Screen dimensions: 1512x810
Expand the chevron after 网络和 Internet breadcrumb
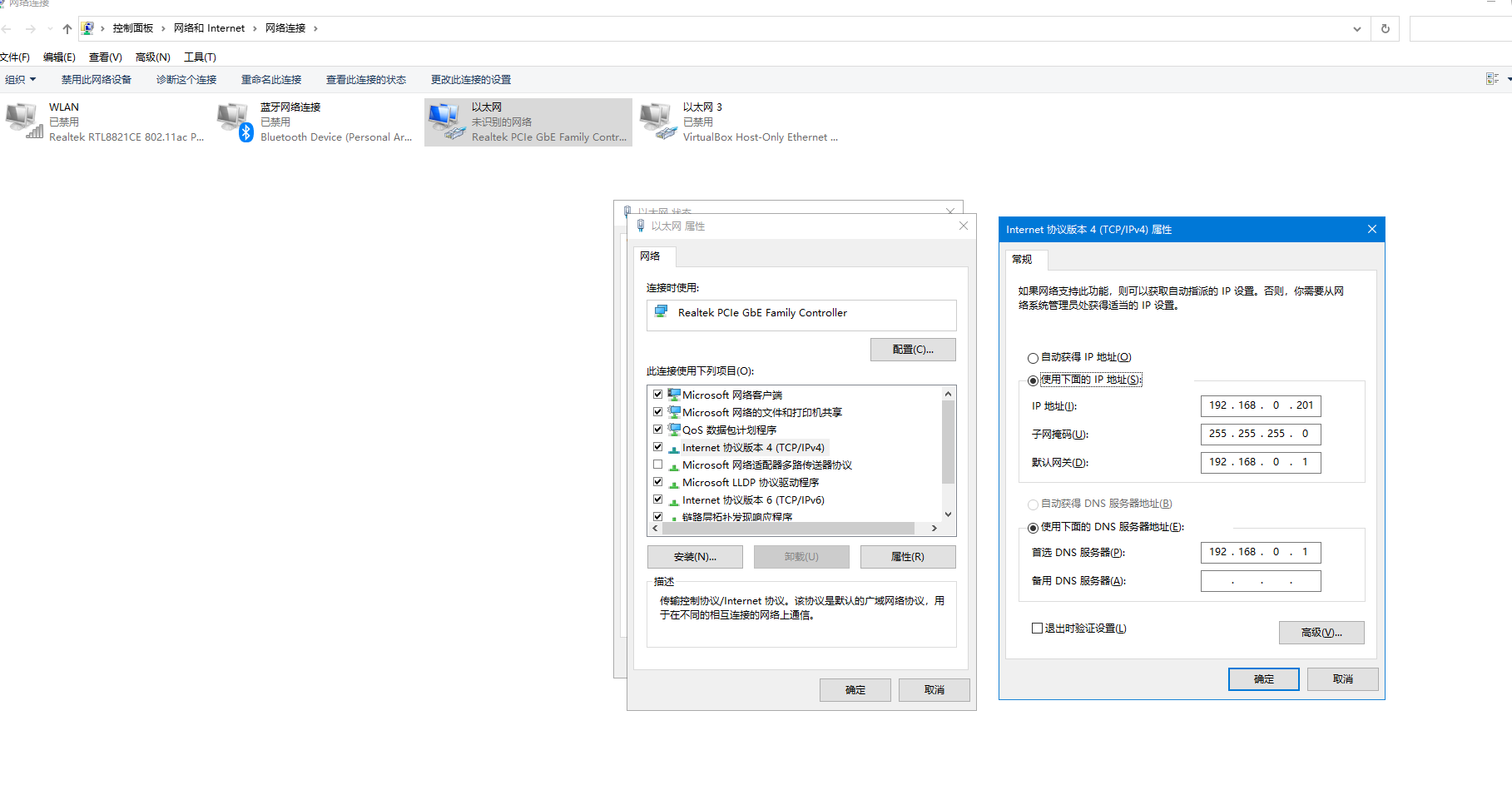click(x=255, y=28)
